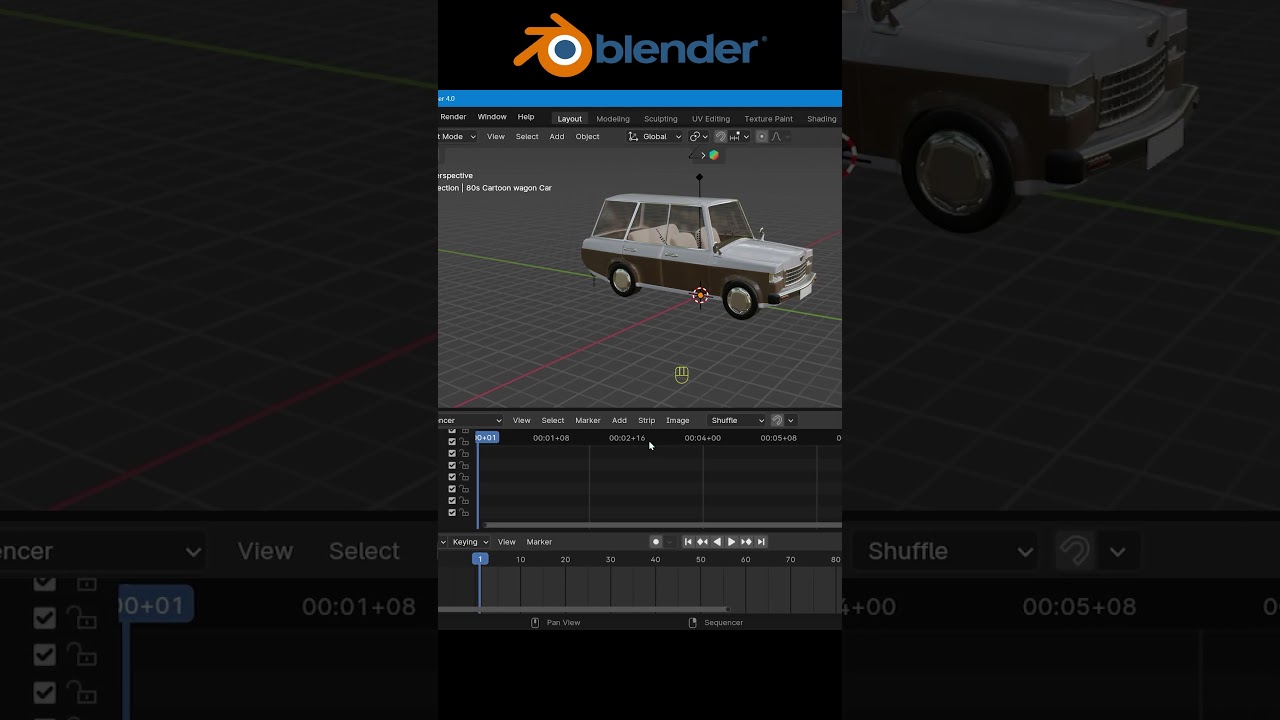This screenshot has height=720, width=1280.
Task: Uncheck the third channel checkbox from the bottom
Action: [x=452, y=489]
